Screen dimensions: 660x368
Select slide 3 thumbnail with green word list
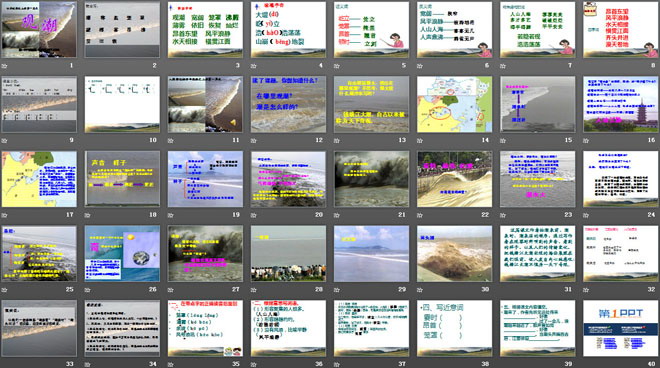click(x=205, y=29)
